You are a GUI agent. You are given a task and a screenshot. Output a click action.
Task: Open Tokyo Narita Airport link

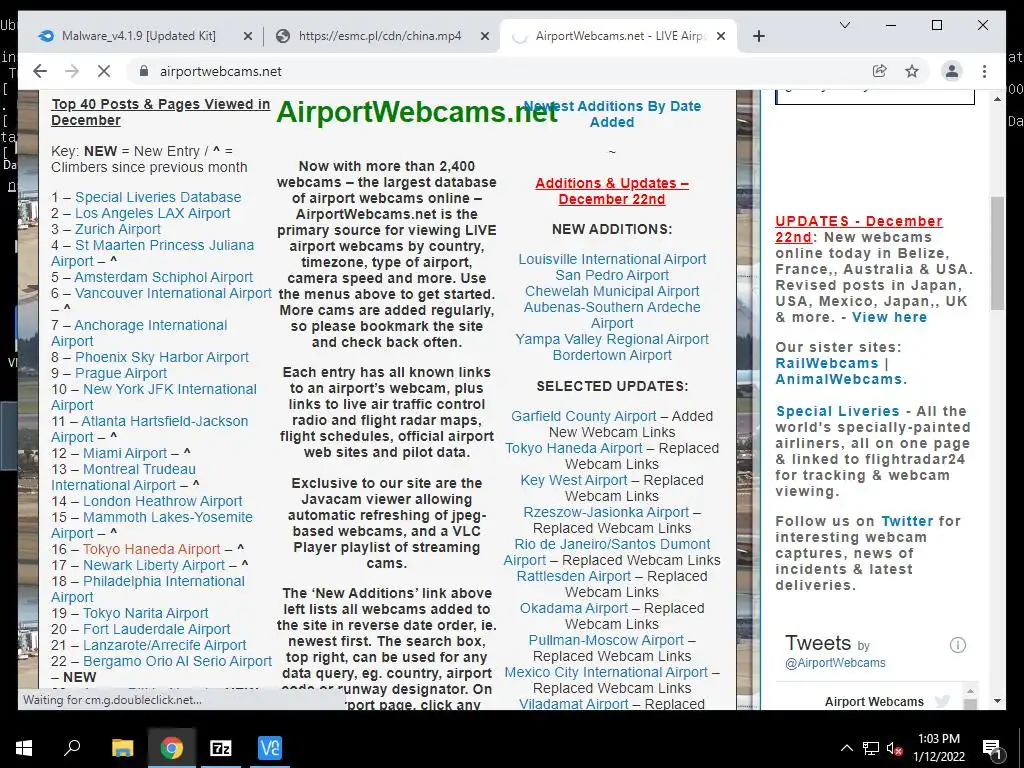click(146, 613)
